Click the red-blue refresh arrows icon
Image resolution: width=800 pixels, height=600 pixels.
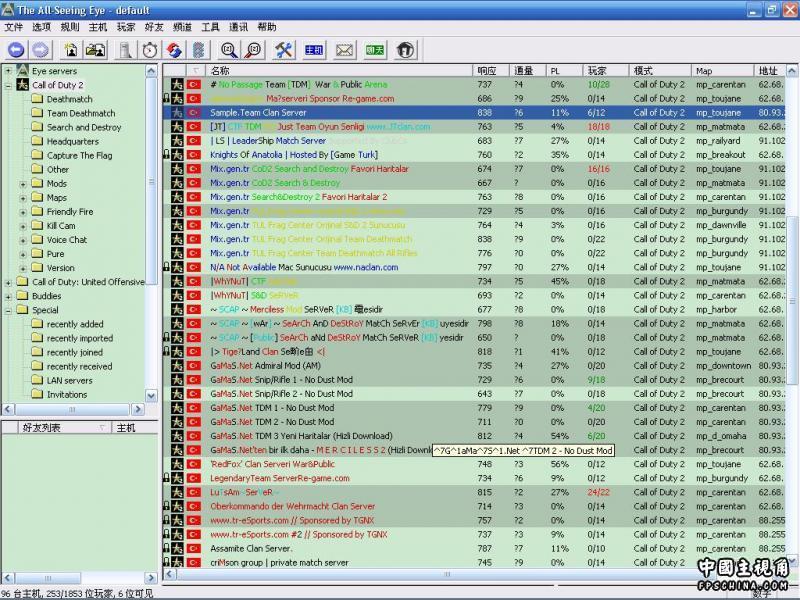[174, 50]
